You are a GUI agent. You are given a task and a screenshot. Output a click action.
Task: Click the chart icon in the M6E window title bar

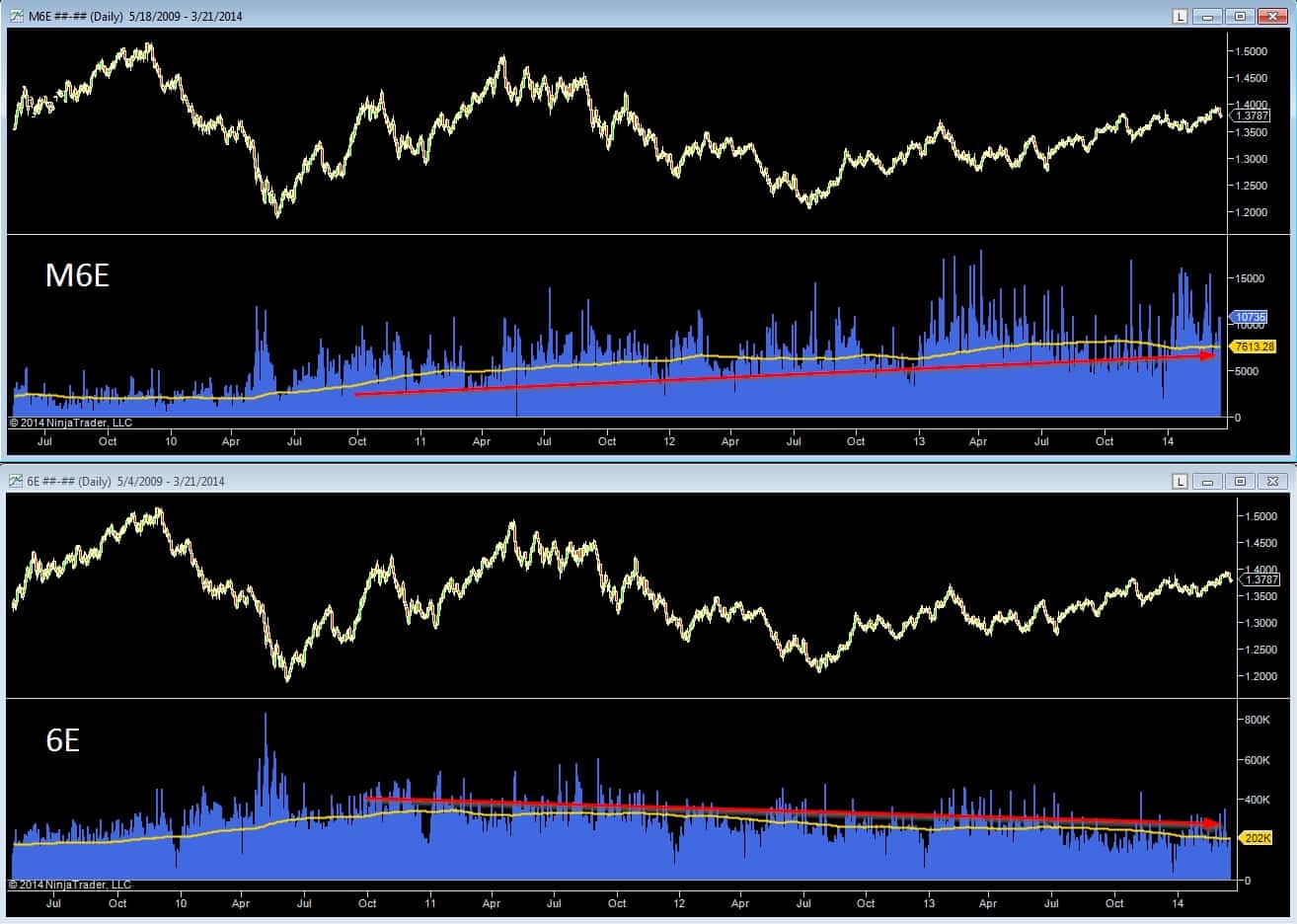tap(17, 16)
